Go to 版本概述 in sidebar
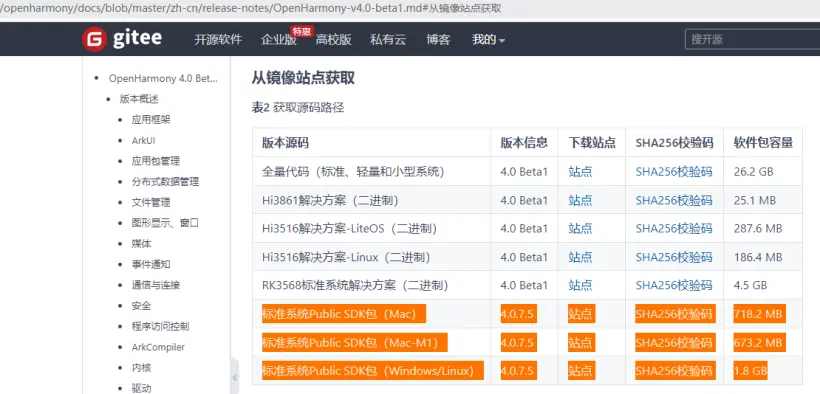The height and width of the screenshot is (394, 820). click(x=139, y=99)
